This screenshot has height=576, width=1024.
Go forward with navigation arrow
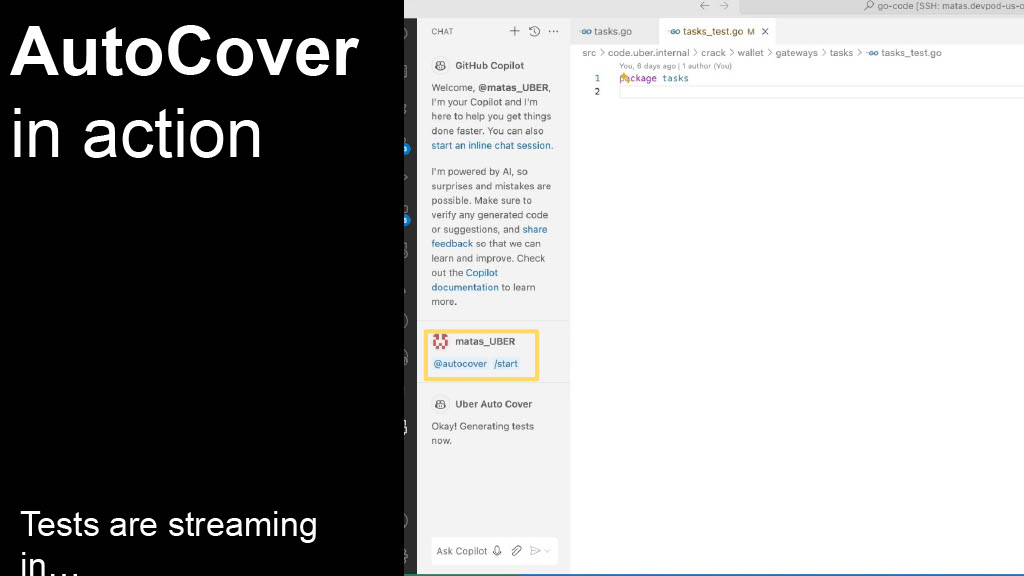pos(724,6)
